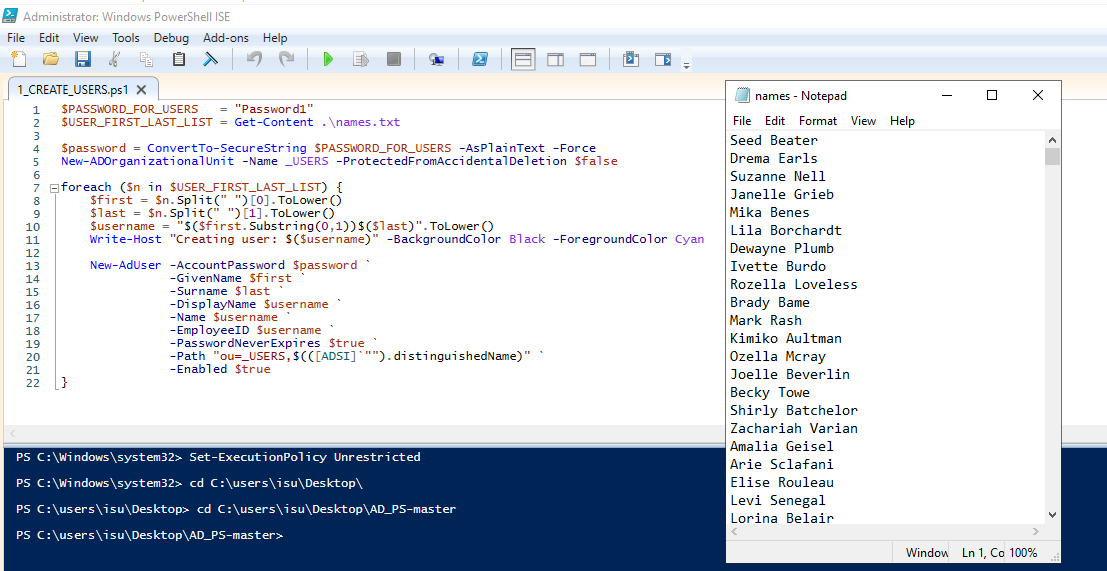Open Notepad Edit menu
The image size is (1107, 571).
point(774,121)
